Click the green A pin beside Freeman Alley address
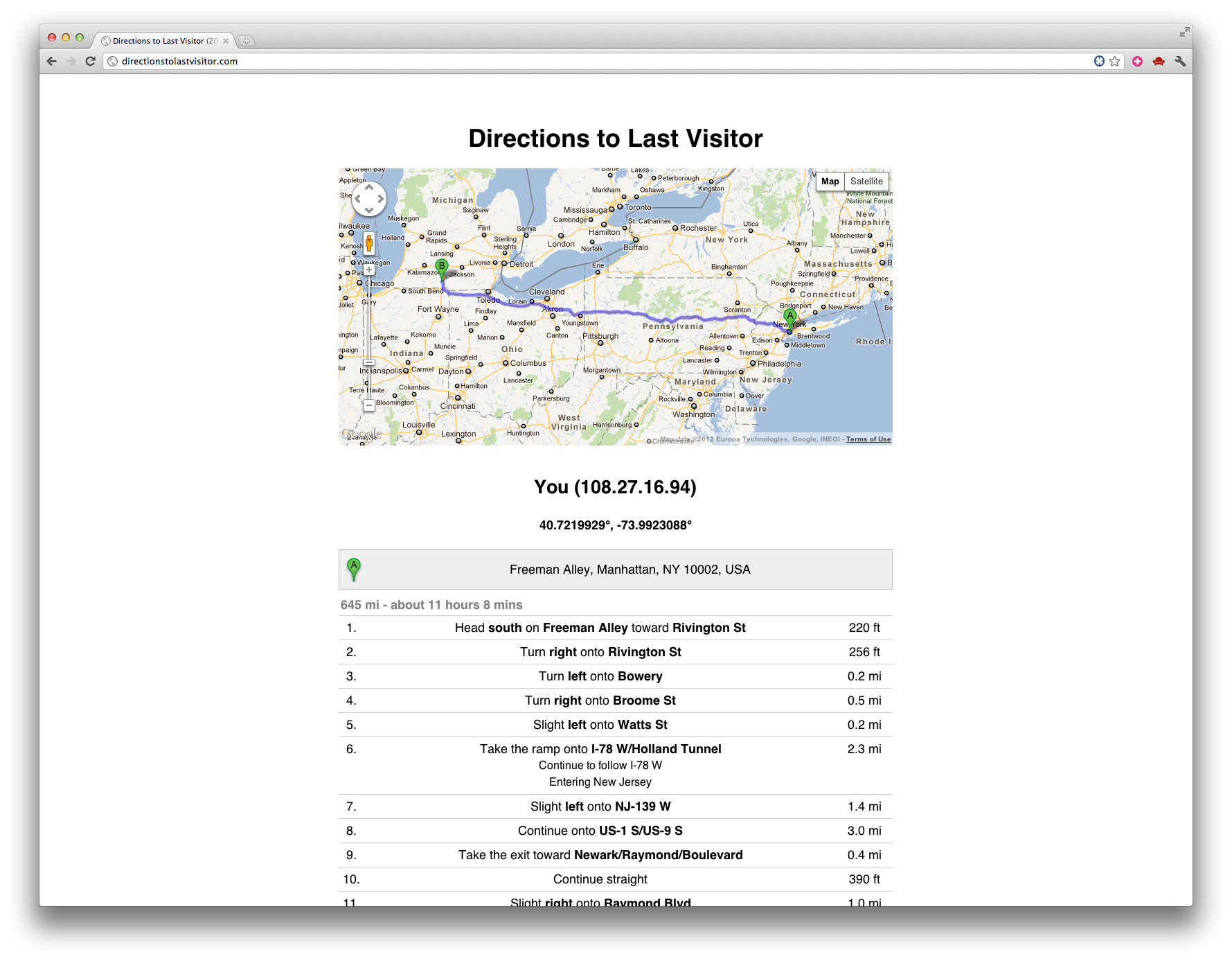This screenshot has height=961, width=1232. [x=354, y=570]
